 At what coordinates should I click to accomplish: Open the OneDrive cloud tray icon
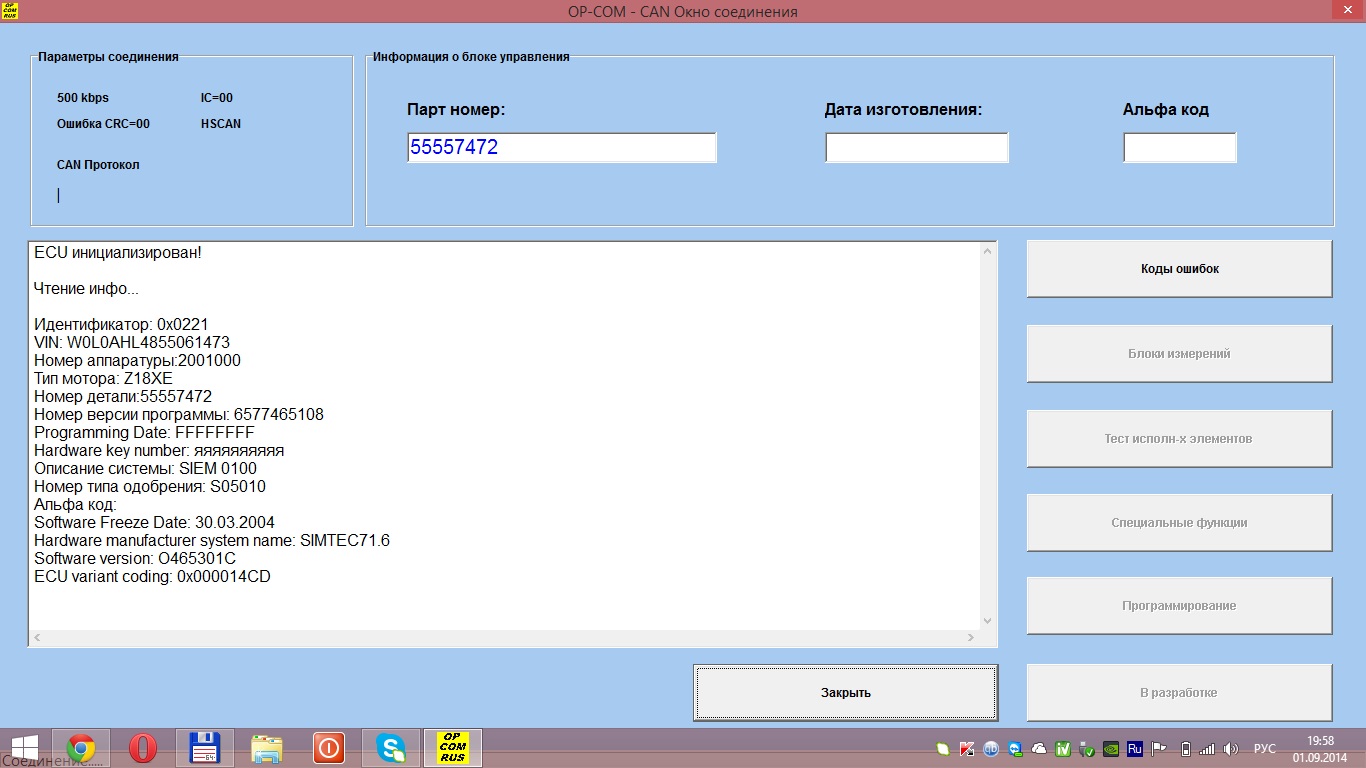point(1039,748)
